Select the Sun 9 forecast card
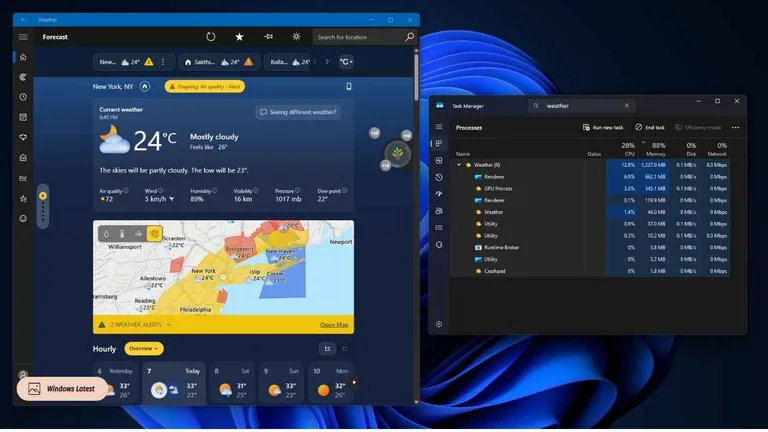Image resolution: width=768 pixels, height=432 pixels. pos(282,383)
